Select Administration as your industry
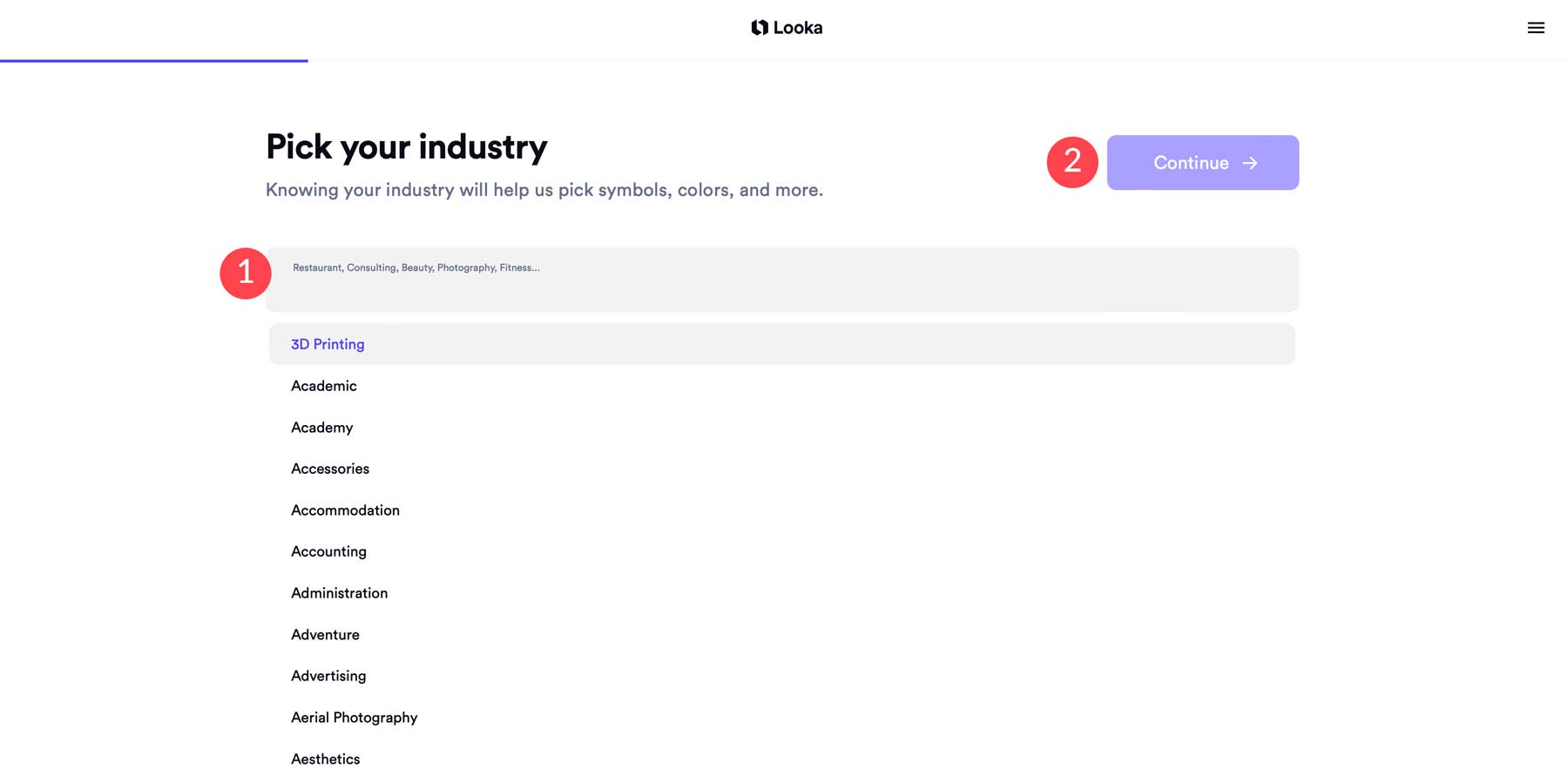Screen dimensions: 1568x783 [x=339, y=593]
